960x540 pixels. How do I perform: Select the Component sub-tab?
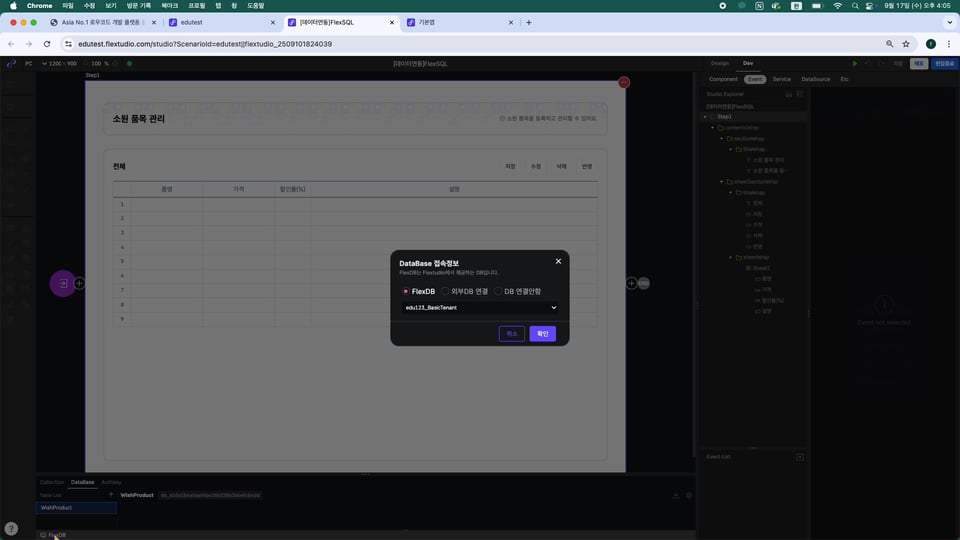(x=723, y=79)
